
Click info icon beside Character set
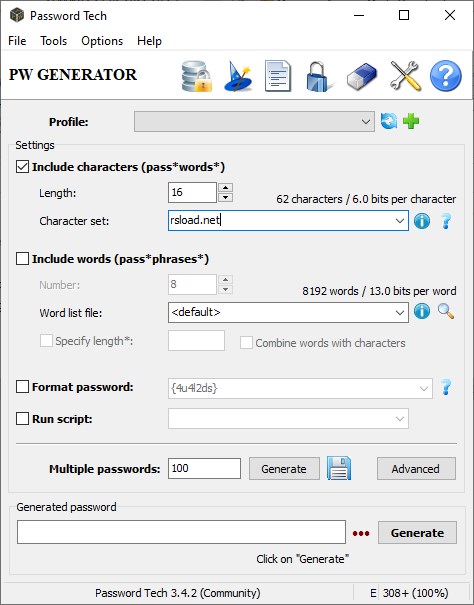click(422, 221)
